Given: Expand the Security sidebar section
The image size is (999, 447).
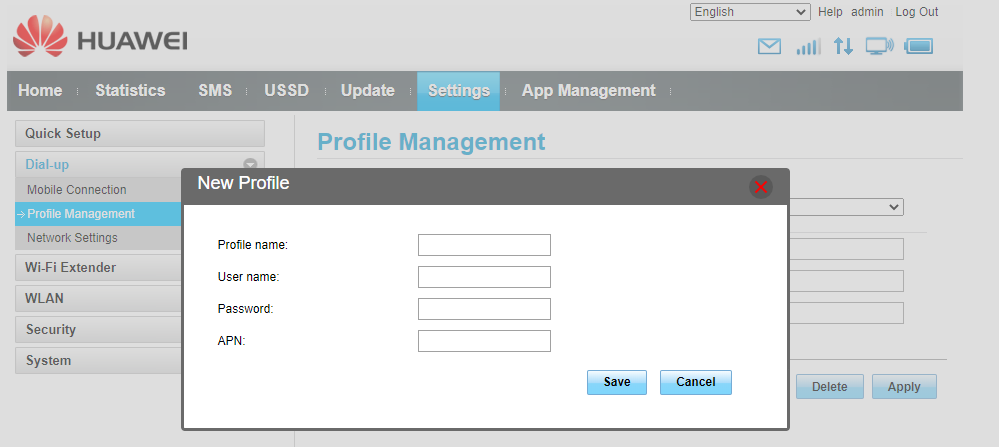Looking at the screenshot, I should click(x=99, y=329).
